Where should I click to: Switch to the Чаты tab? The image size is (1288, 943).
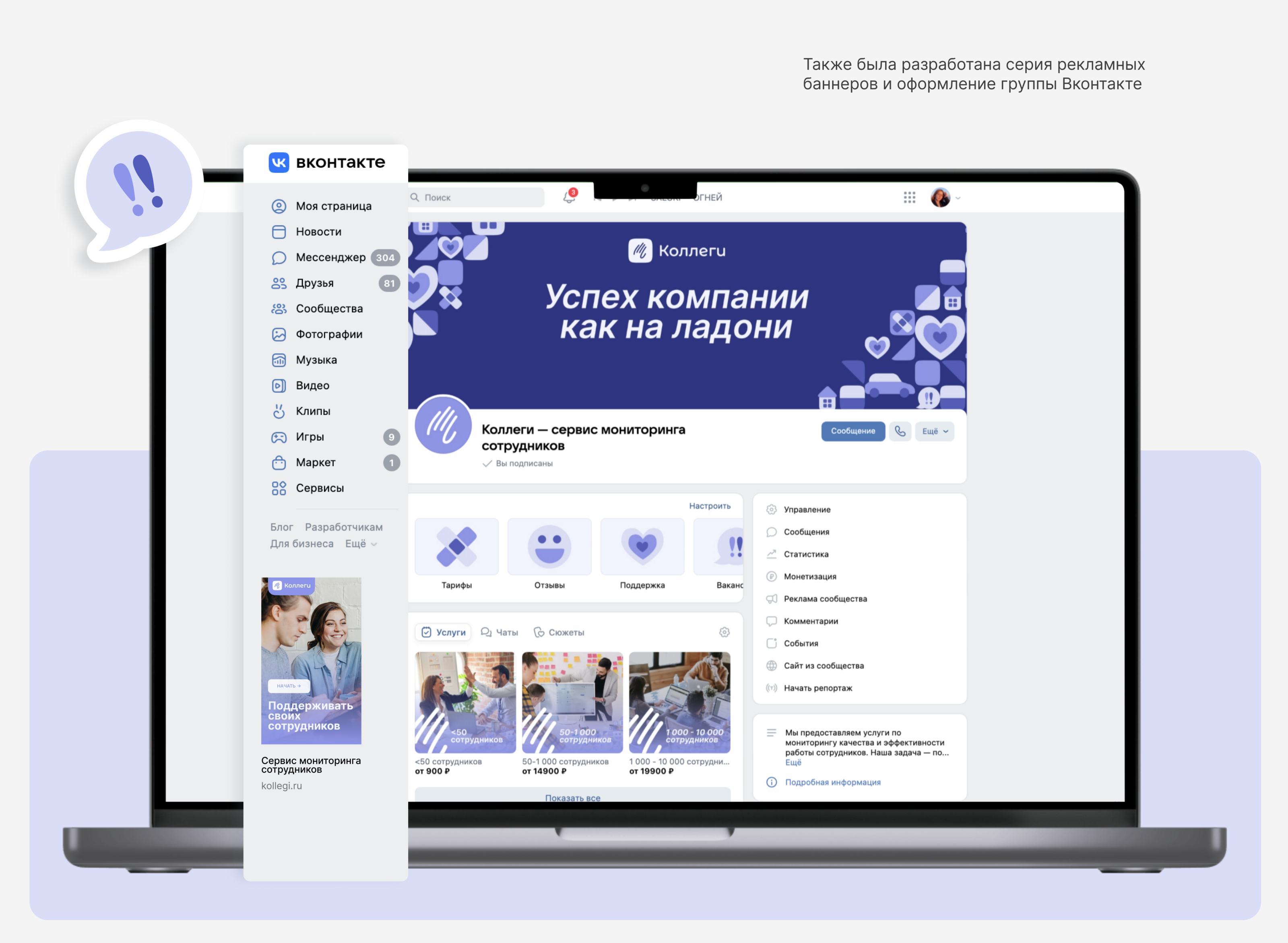point(500,633)
